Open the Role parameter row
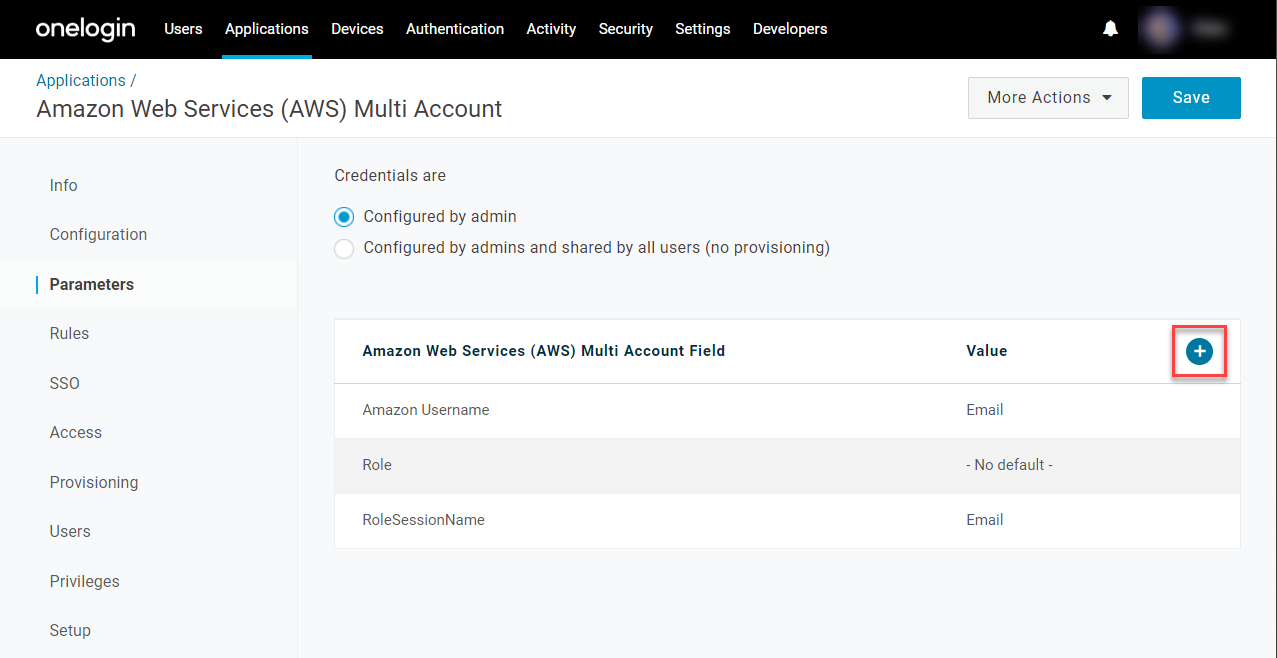The height and width of the screenshot is (658, 1277). [x=787, y=466]
